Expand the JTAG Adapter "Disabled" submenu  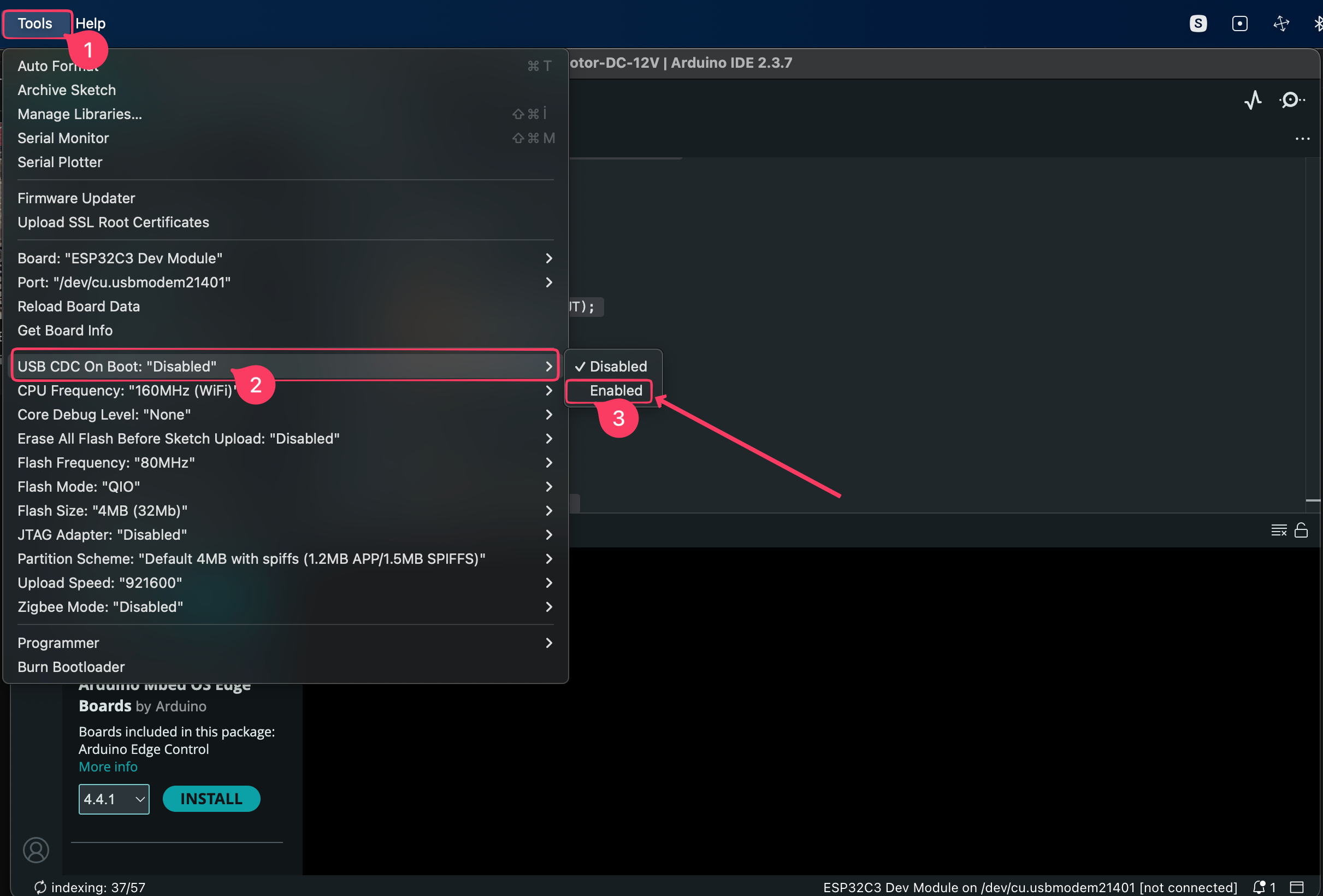point(285,534)
